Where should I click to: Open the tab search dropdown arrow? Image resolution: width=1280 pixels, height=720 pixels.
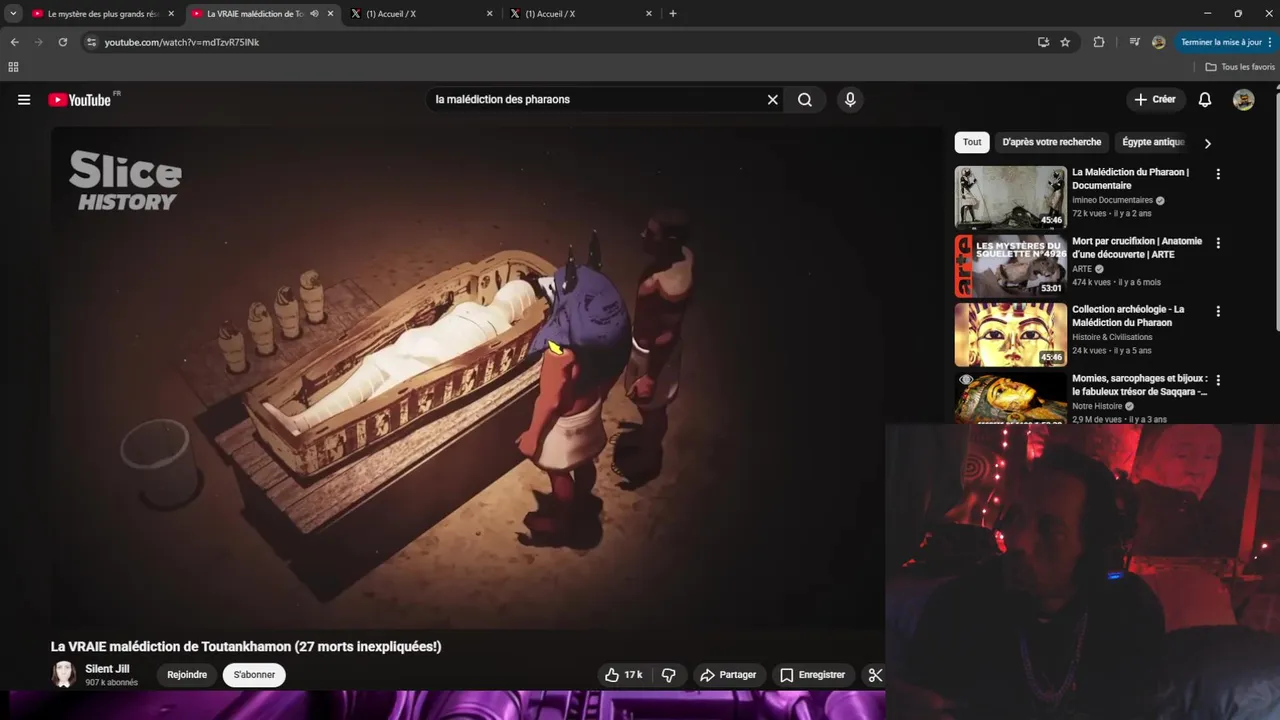[x=13, y=14]
